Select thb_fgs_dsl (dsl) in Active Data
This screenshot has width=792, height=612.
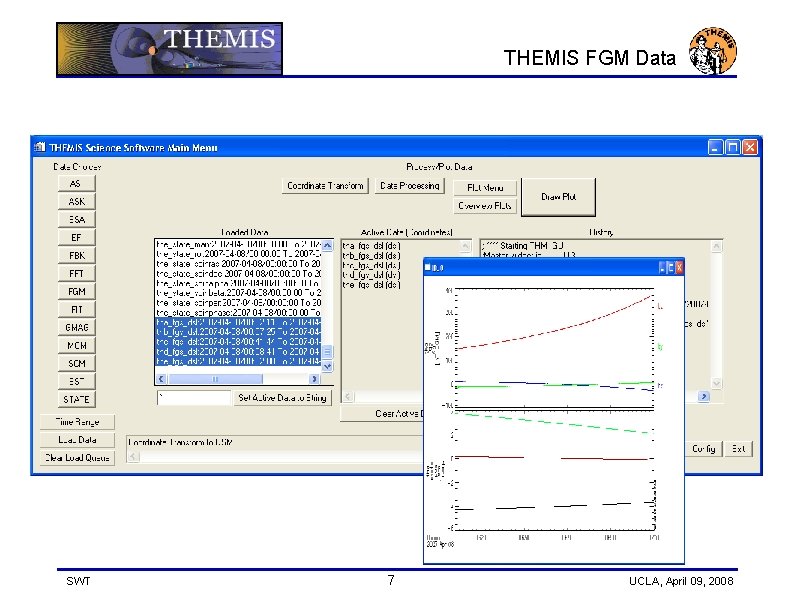(371, 256)
